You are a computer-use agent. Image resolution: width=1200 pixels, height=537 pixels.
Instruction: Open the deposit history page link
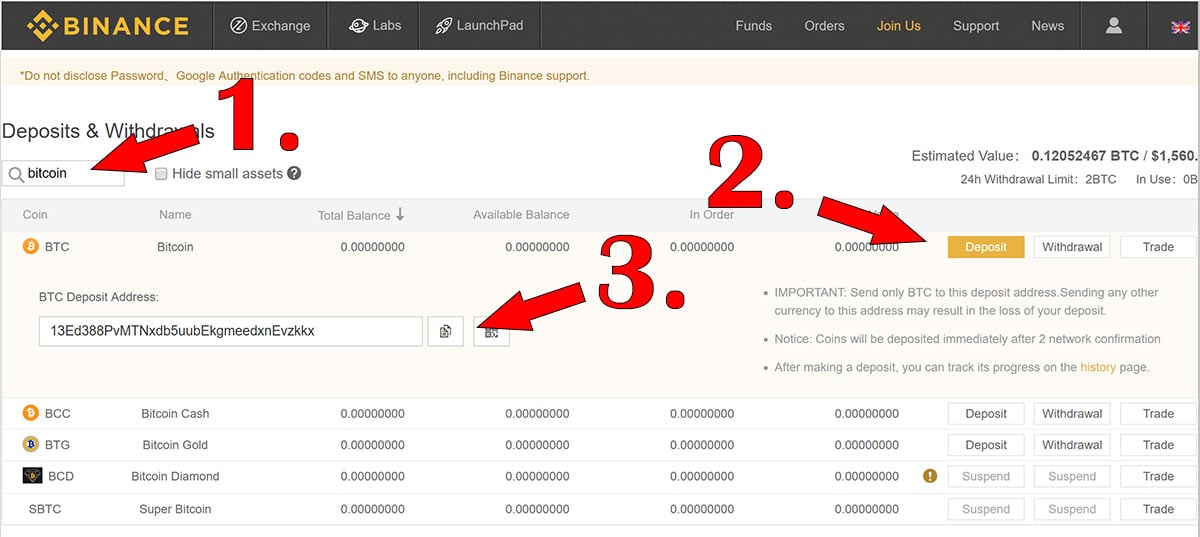[x=1097, y=367]
